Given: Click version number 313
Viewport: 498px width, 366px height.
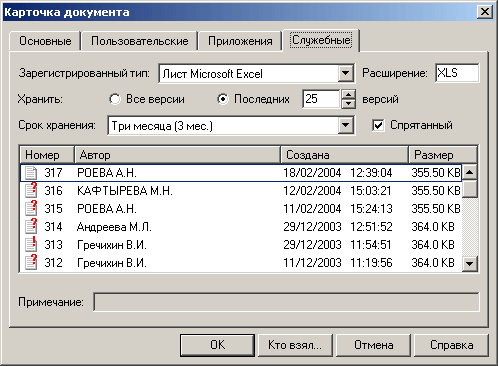Looking at the screenshot, I should 53,245.
